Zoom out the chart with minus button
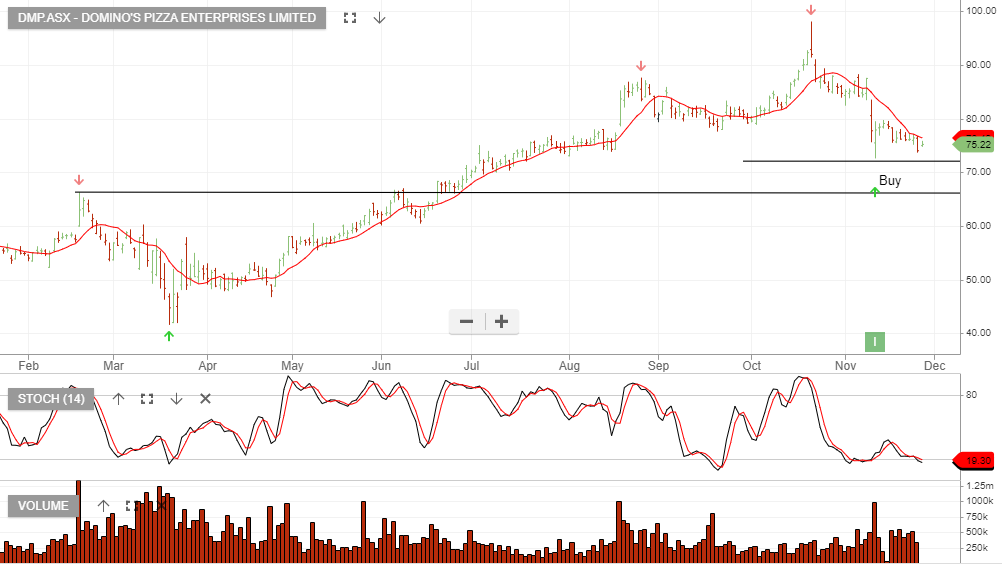1002x566 pixels. point(466,321)
